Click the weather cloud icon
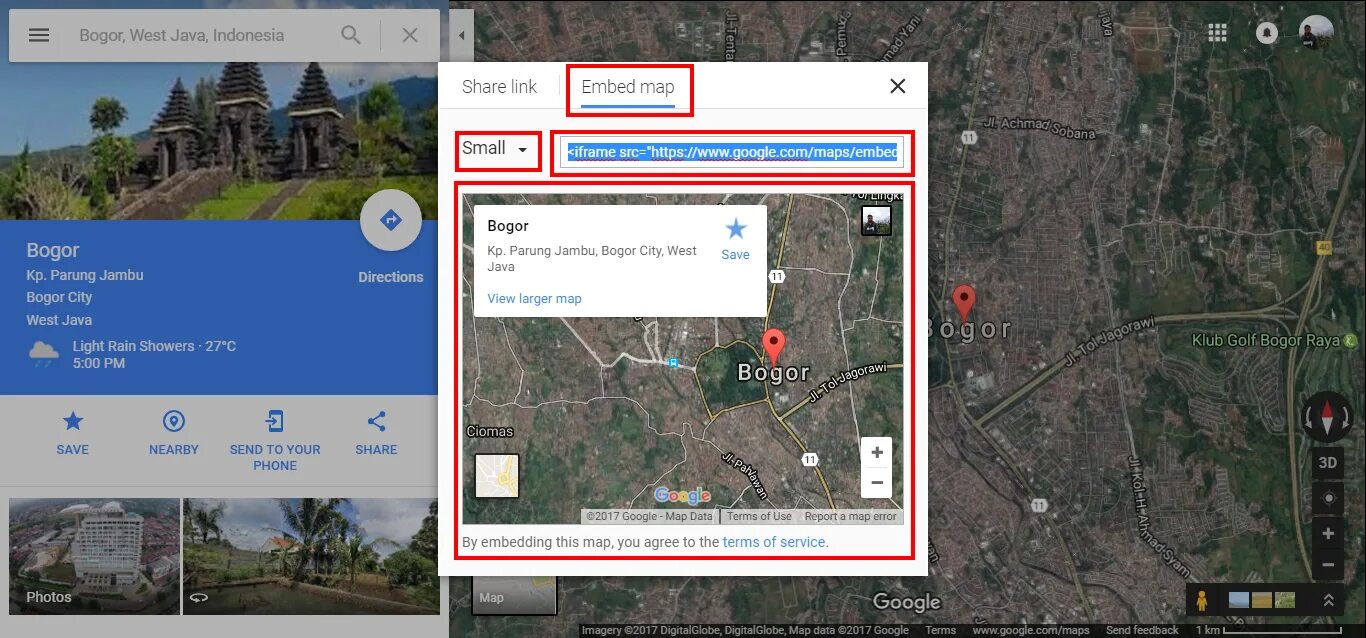 pyautogui.click(x=43, y=353)
